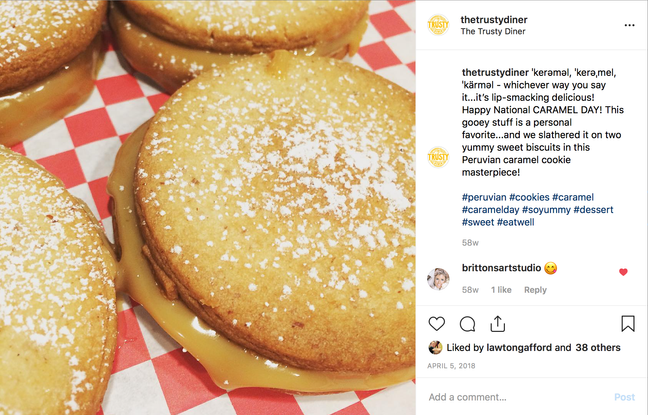Open brittonsartstudio's profile picture
This screenshot has width=648, height=415.
pos(437,279)
